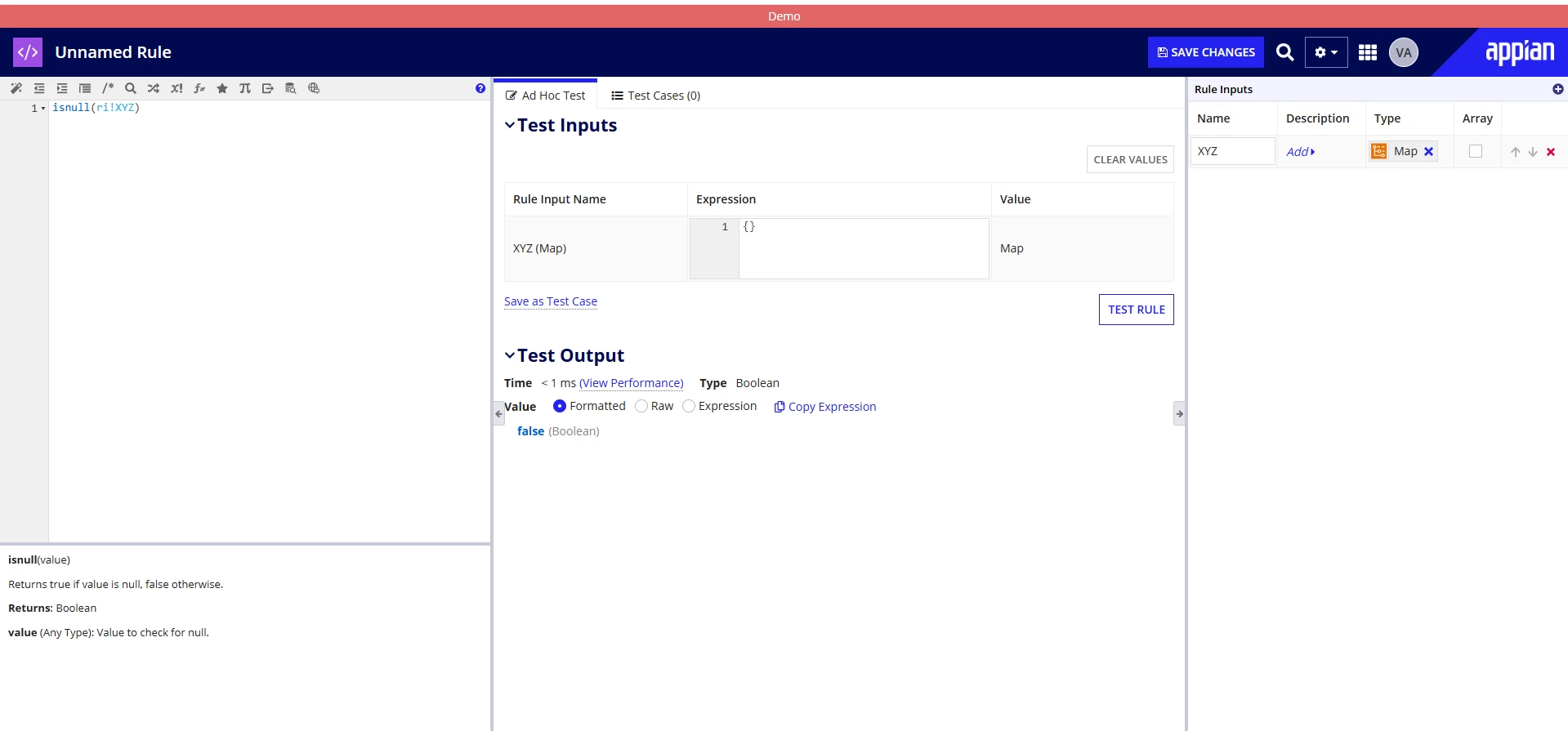The width and height of the screenshot is (1568, 731).
Task: Click the XYZ name input field
Action: coord(1233,151)
